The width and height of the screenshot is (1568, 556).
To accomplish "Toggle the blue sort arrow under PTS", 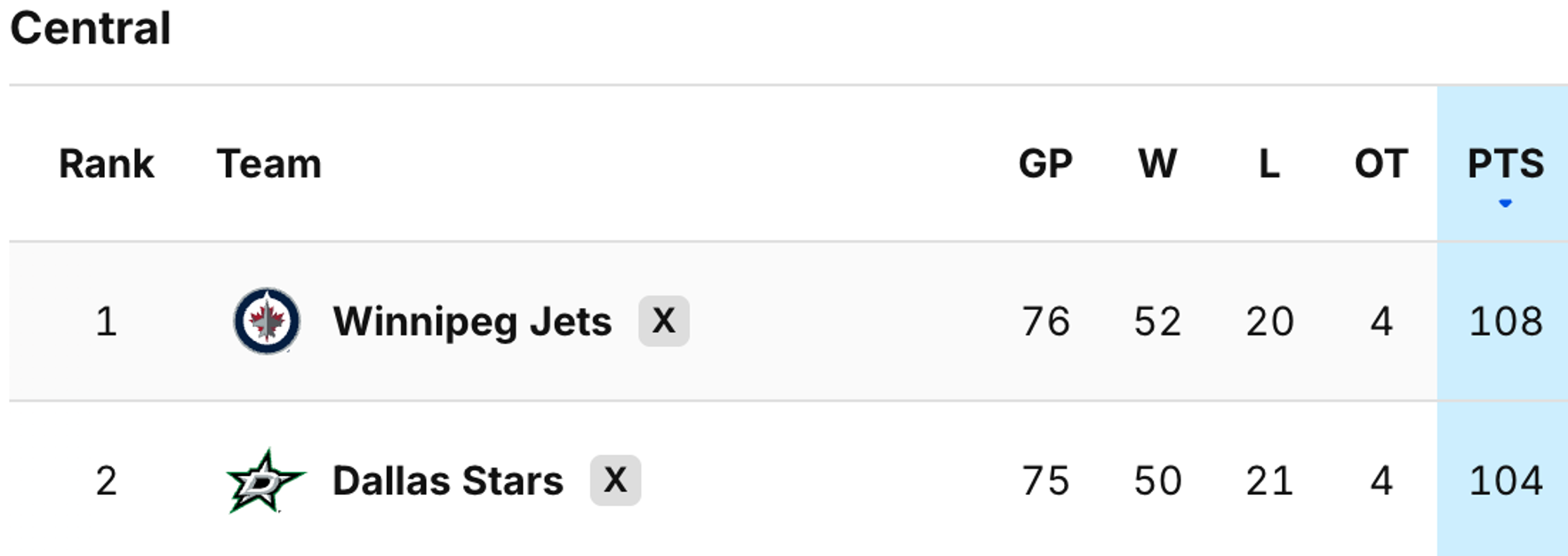I will point(1505,203).
